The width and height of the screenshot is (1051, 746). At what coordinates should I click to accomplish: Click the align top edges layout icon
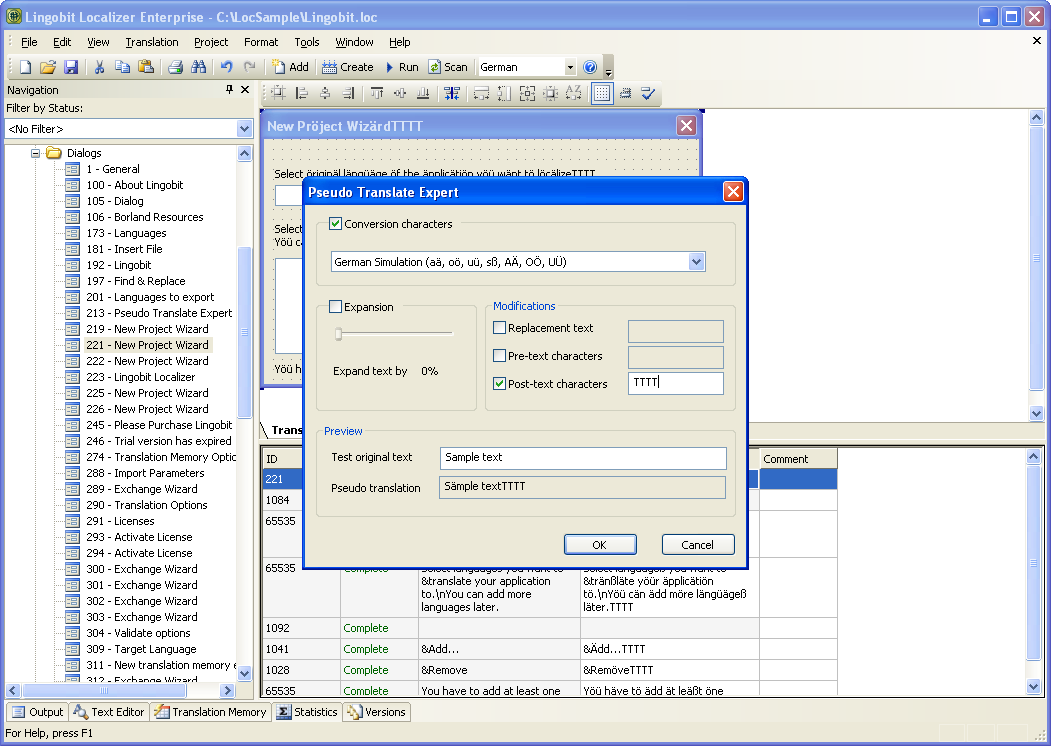[x=377, y=93]
